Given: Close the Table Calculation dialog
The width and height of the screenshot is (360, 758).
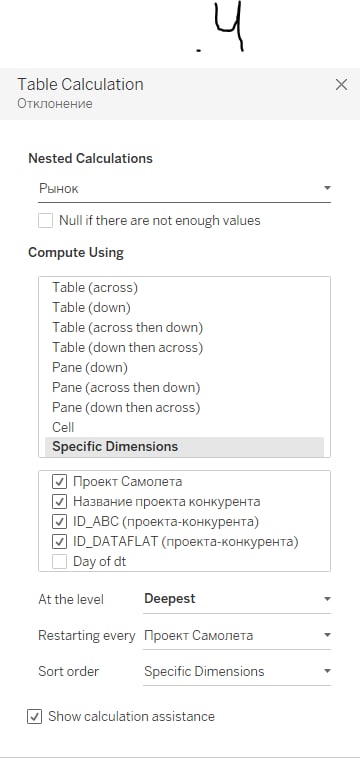Looking at the screenshot, I should tap(341, 85).
